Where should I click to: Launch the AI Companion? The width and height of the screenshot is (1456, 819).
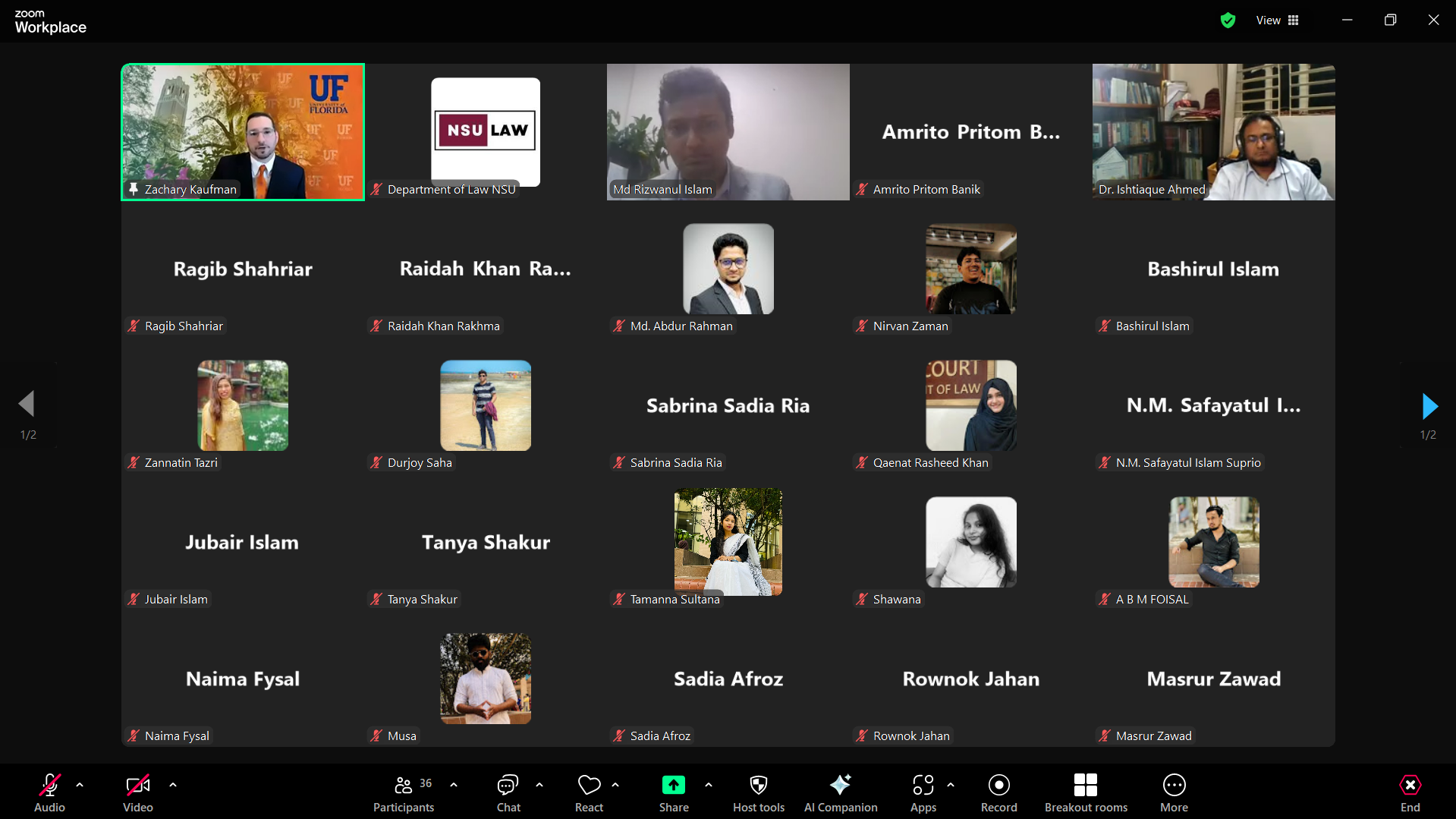(x=841, y=792)
